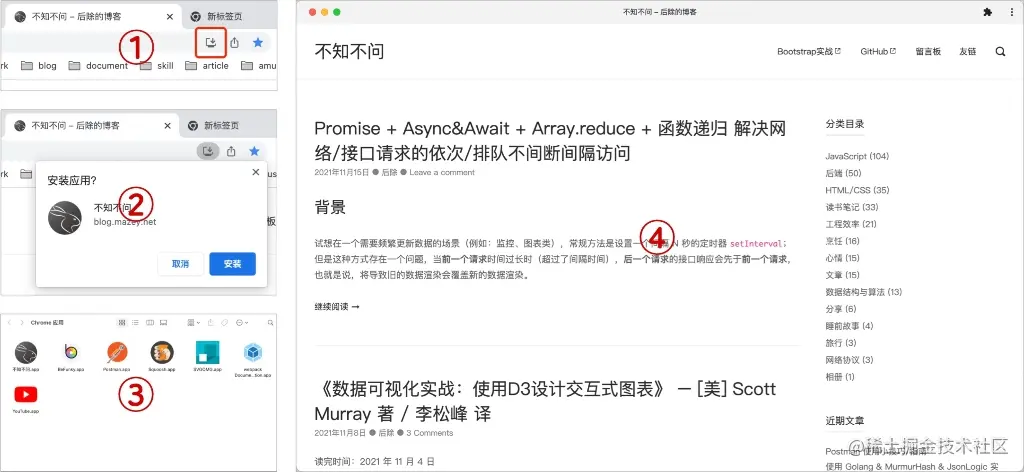Select BeFunky.app in Finder

[71, 356]
